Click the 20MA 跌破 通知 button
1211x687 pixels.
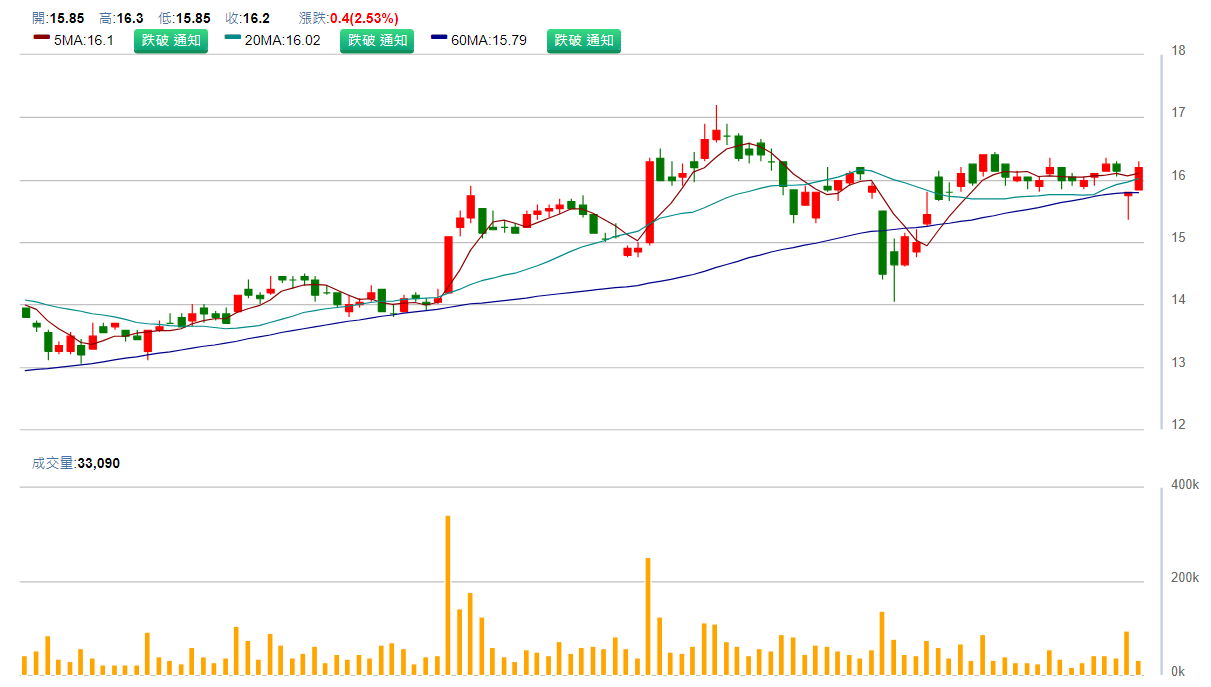click(377, 41)
